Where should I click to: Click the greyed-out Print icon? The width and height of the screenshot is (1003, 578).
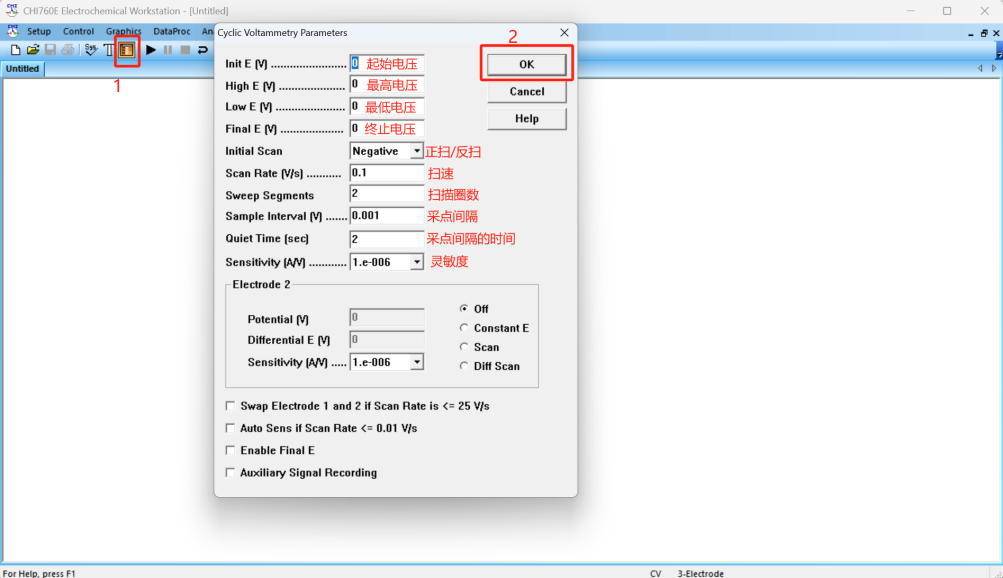point(67,50)
